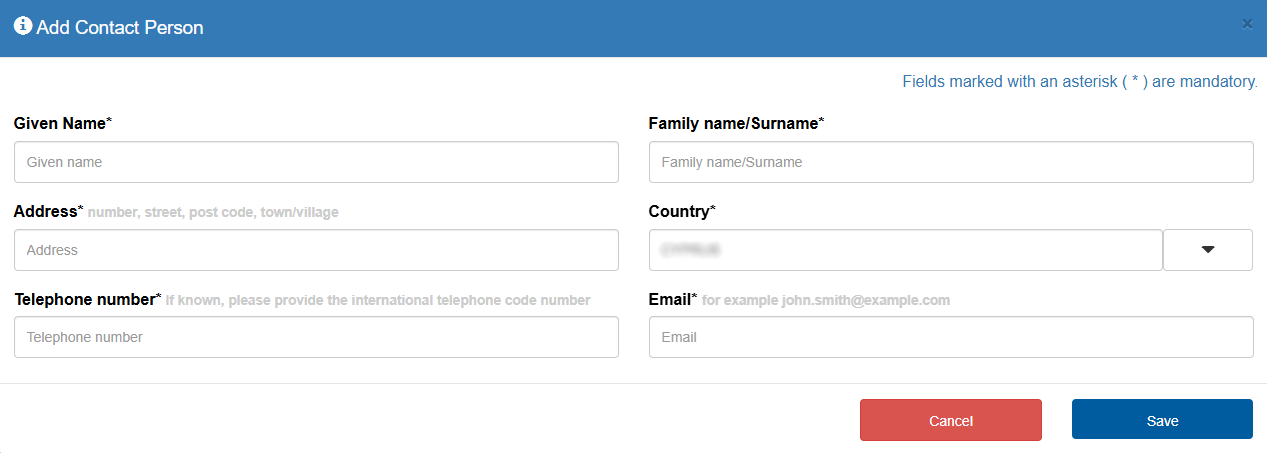Focus the Telephone number input field

click(316, 337)
